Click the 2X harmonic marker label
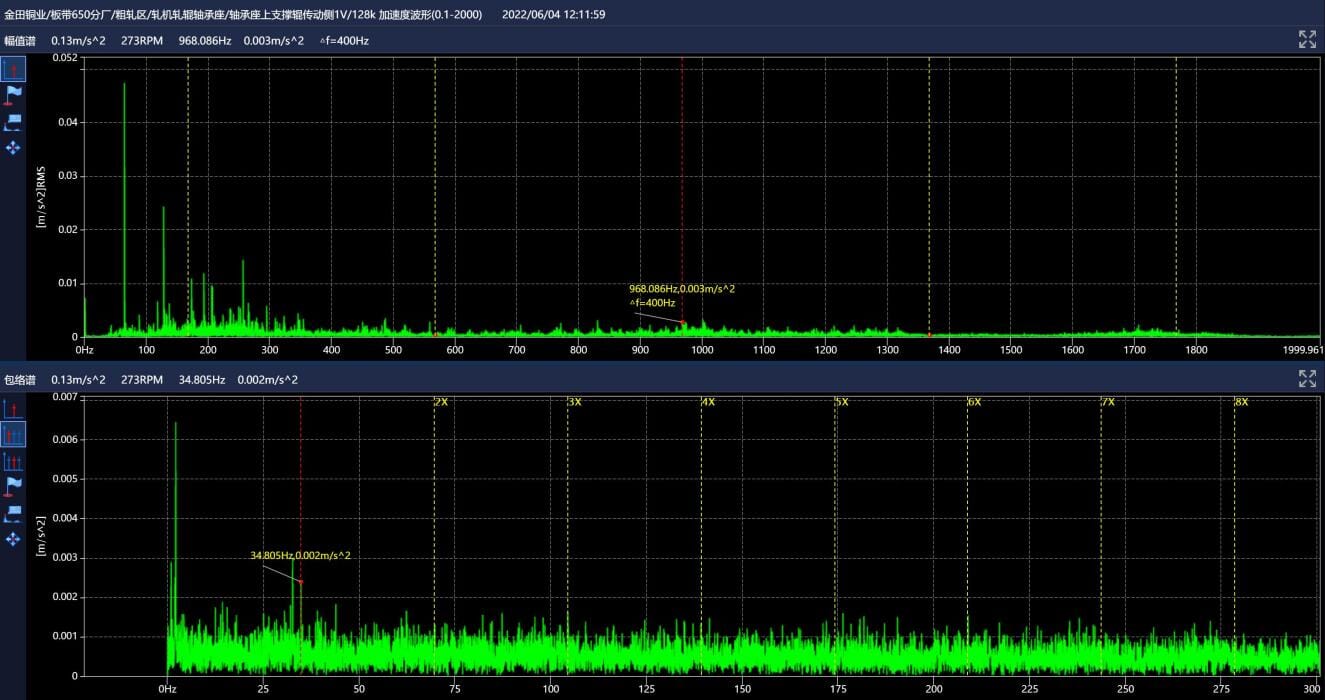The height and width of the screenshot is (700, 1325). [x=441, y=402]
